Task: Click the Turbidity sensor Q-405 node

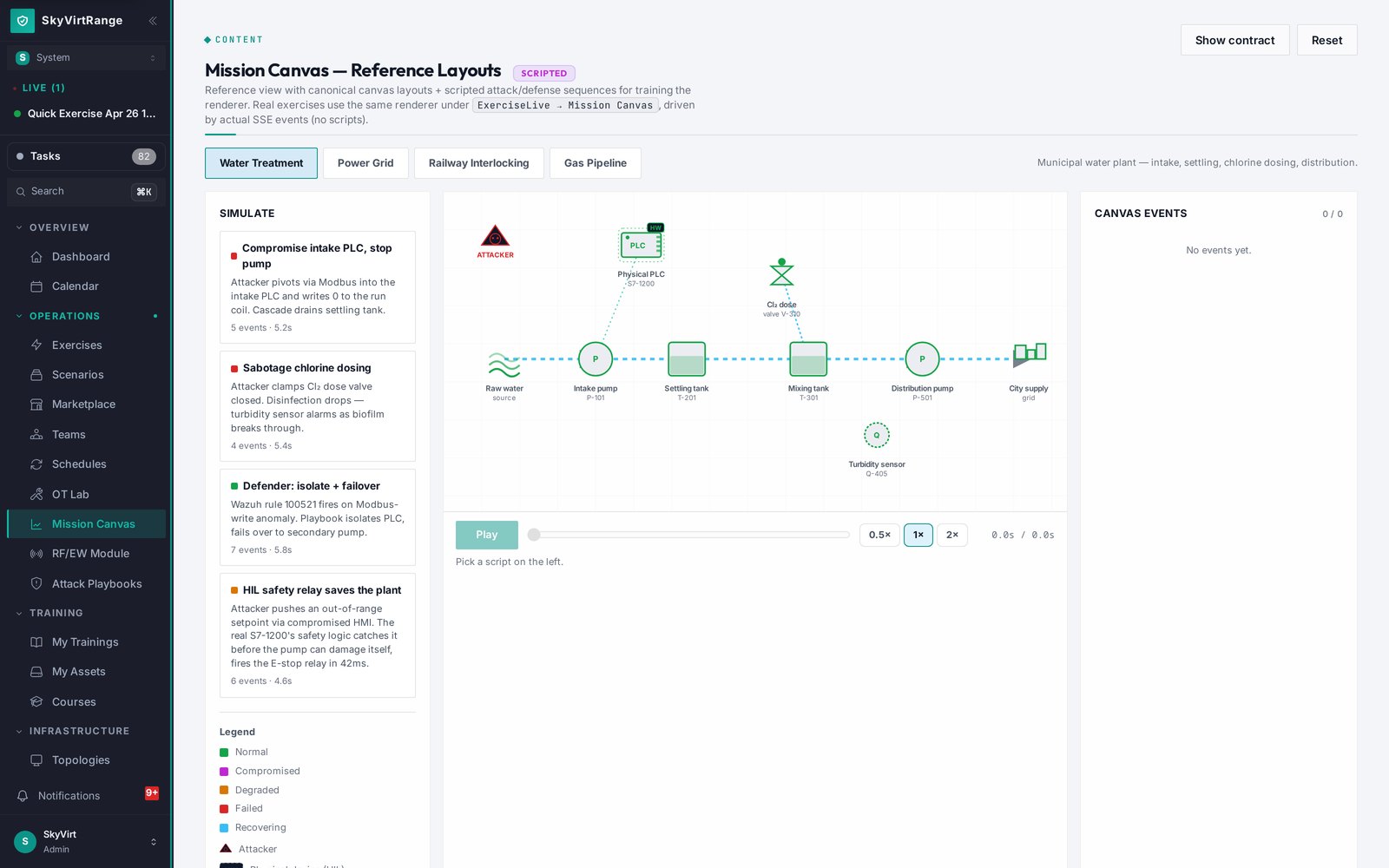Action: pos(877,435)
